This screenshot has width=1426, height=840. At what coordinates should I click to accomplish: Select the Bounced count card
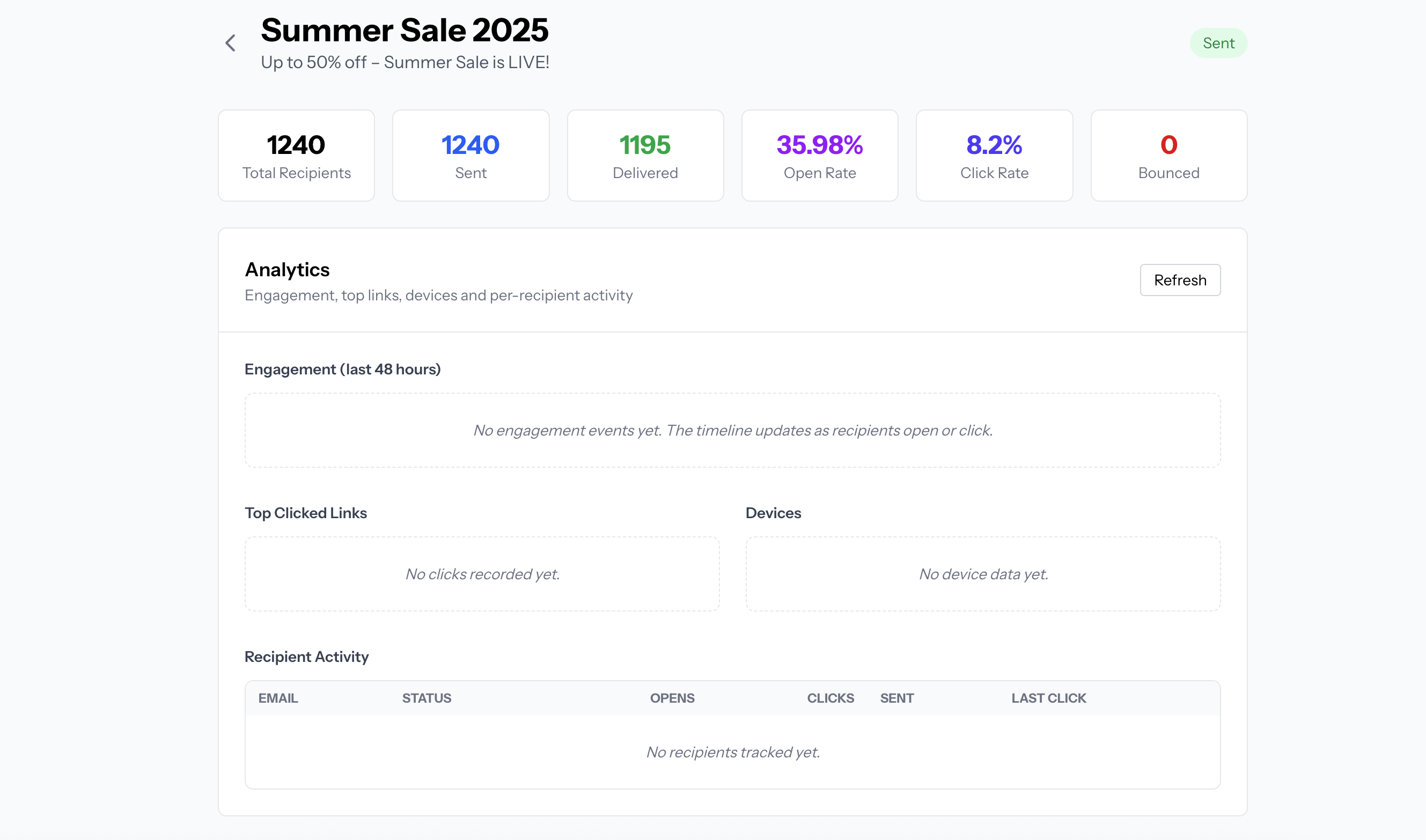[1168, 156]
